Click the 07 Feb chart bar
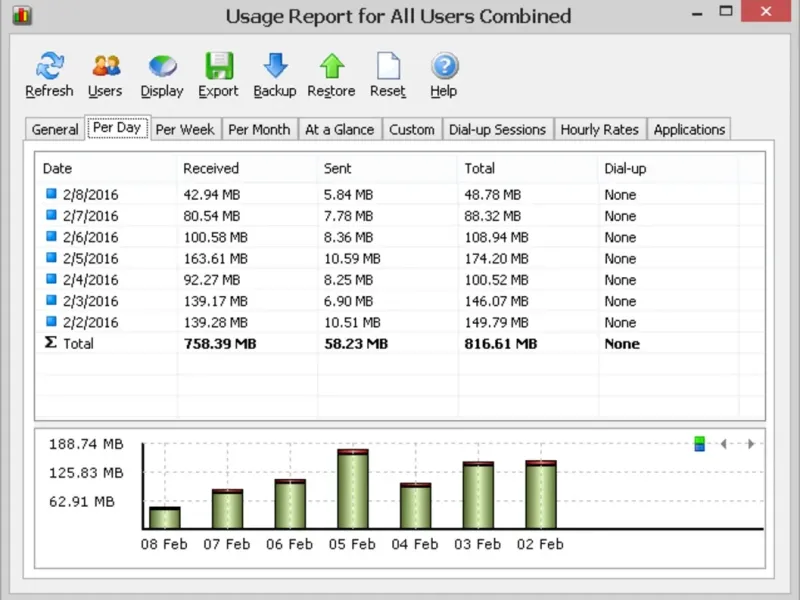Screen dimensions: 800x600 point(228,509)
